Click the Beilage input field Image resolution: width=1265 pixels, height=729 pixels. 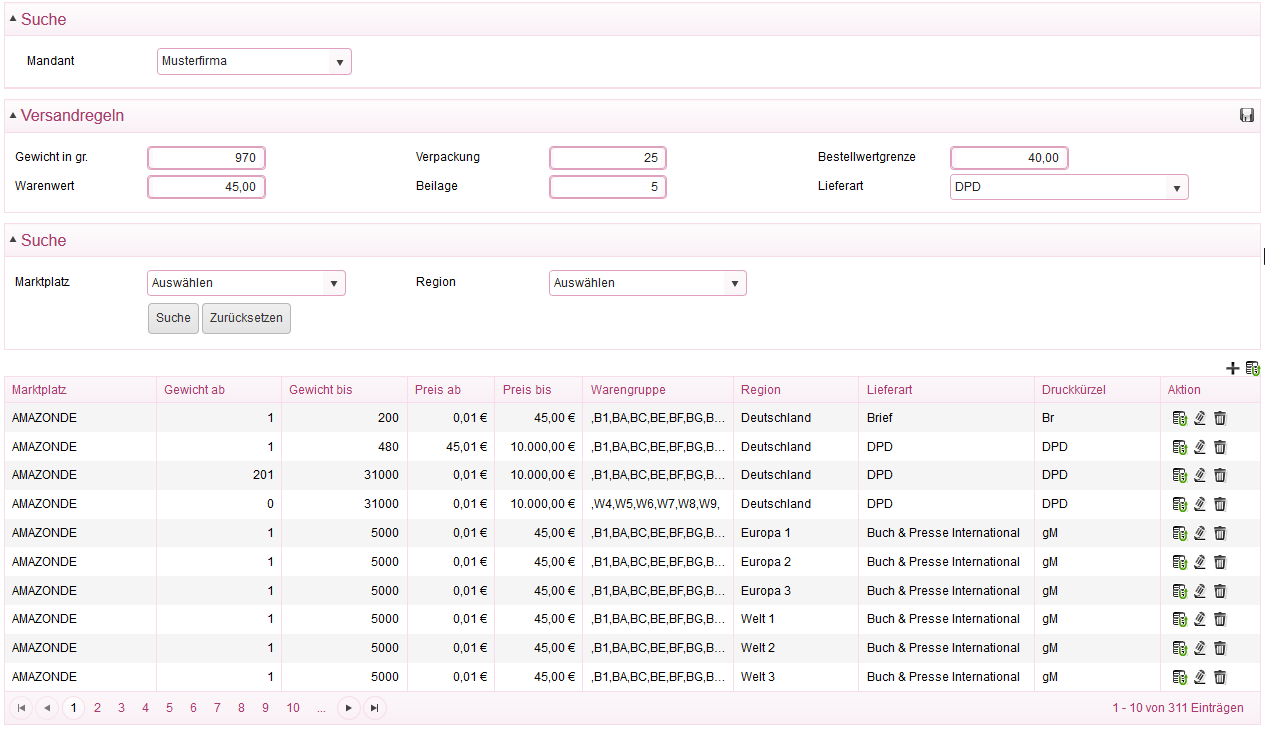pyautogui.click(x=608, y=187)
